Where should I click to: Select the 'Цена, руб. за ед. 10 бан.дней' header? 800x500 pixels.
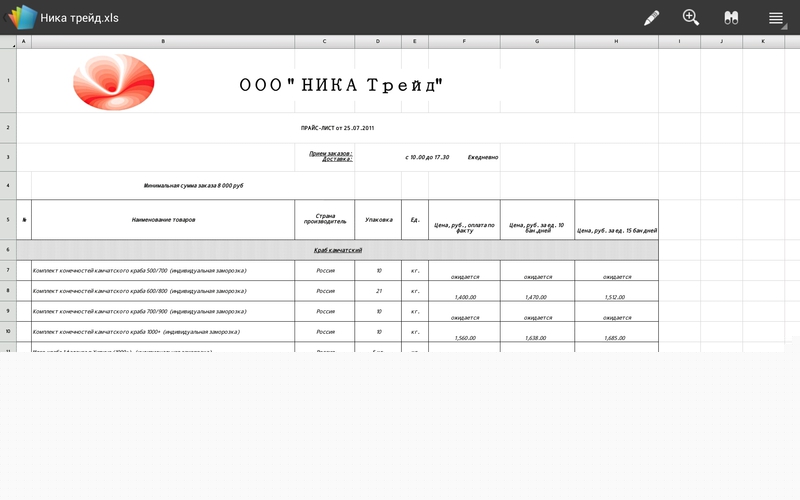coord(537,220)
